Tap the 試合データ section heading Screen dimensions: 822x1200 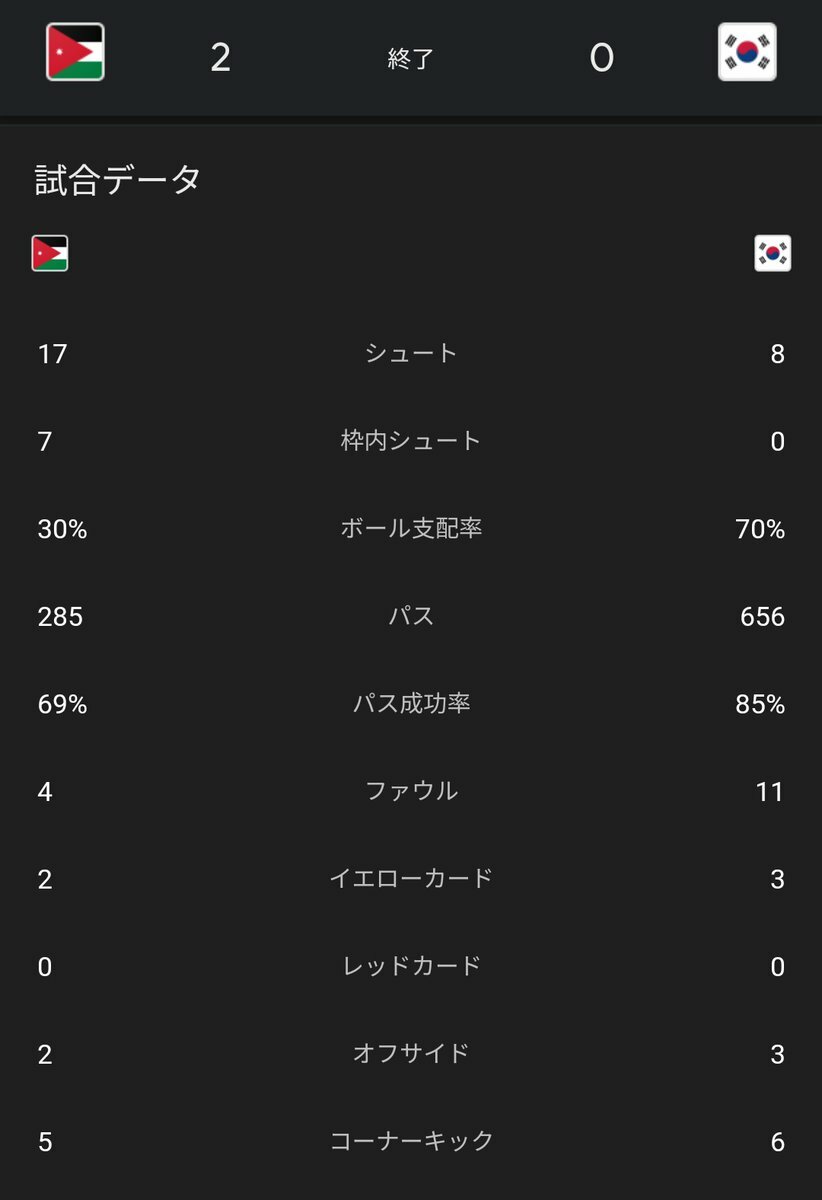118,180
